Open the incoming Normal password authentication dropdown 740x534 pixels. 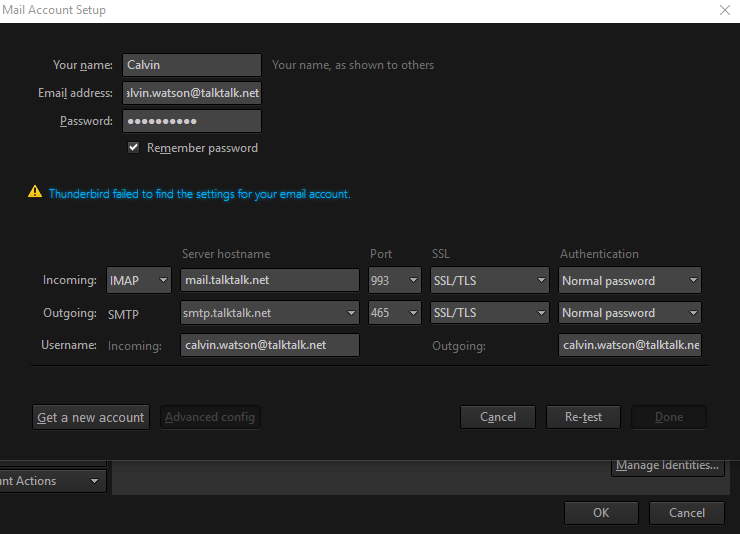(630, 280)
